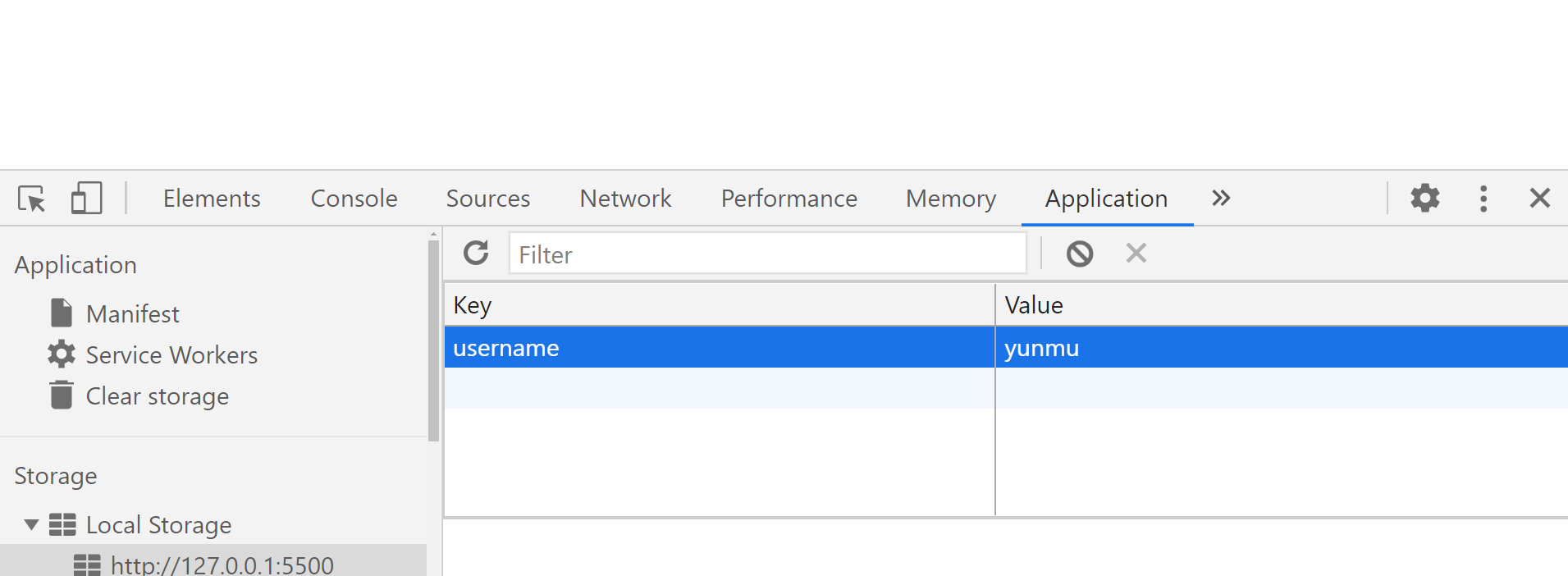Show more tabs with double chevron

[x=1220, y=199]
